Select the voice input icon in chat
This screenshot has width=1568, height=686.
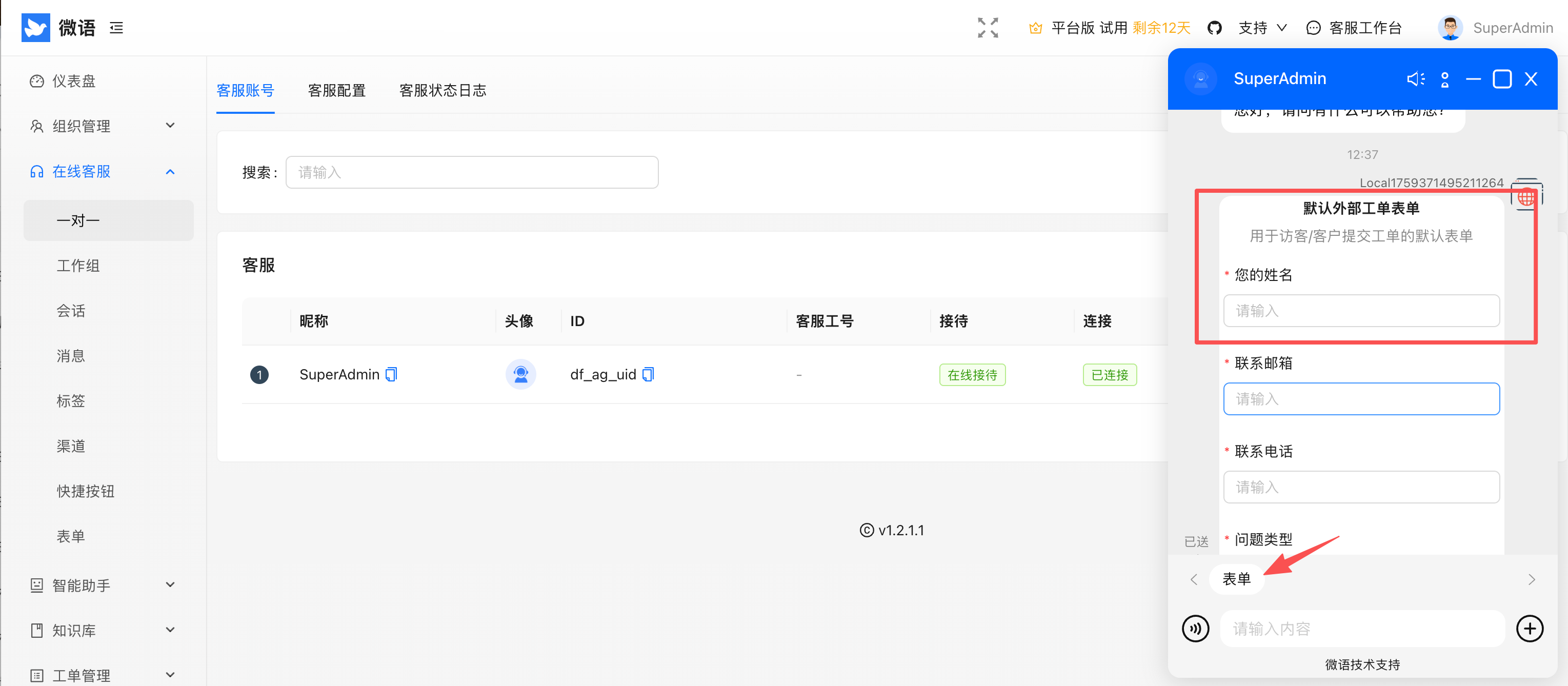point(1196,628)
